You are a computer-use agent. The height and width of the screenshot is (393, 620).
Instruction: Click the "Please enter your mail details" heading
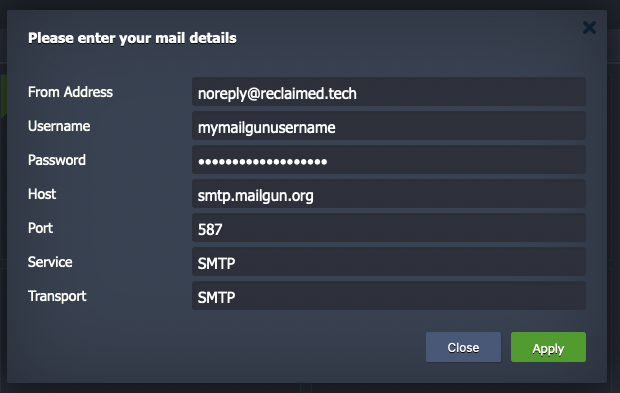pyautogui.click(x=132, y=38)
